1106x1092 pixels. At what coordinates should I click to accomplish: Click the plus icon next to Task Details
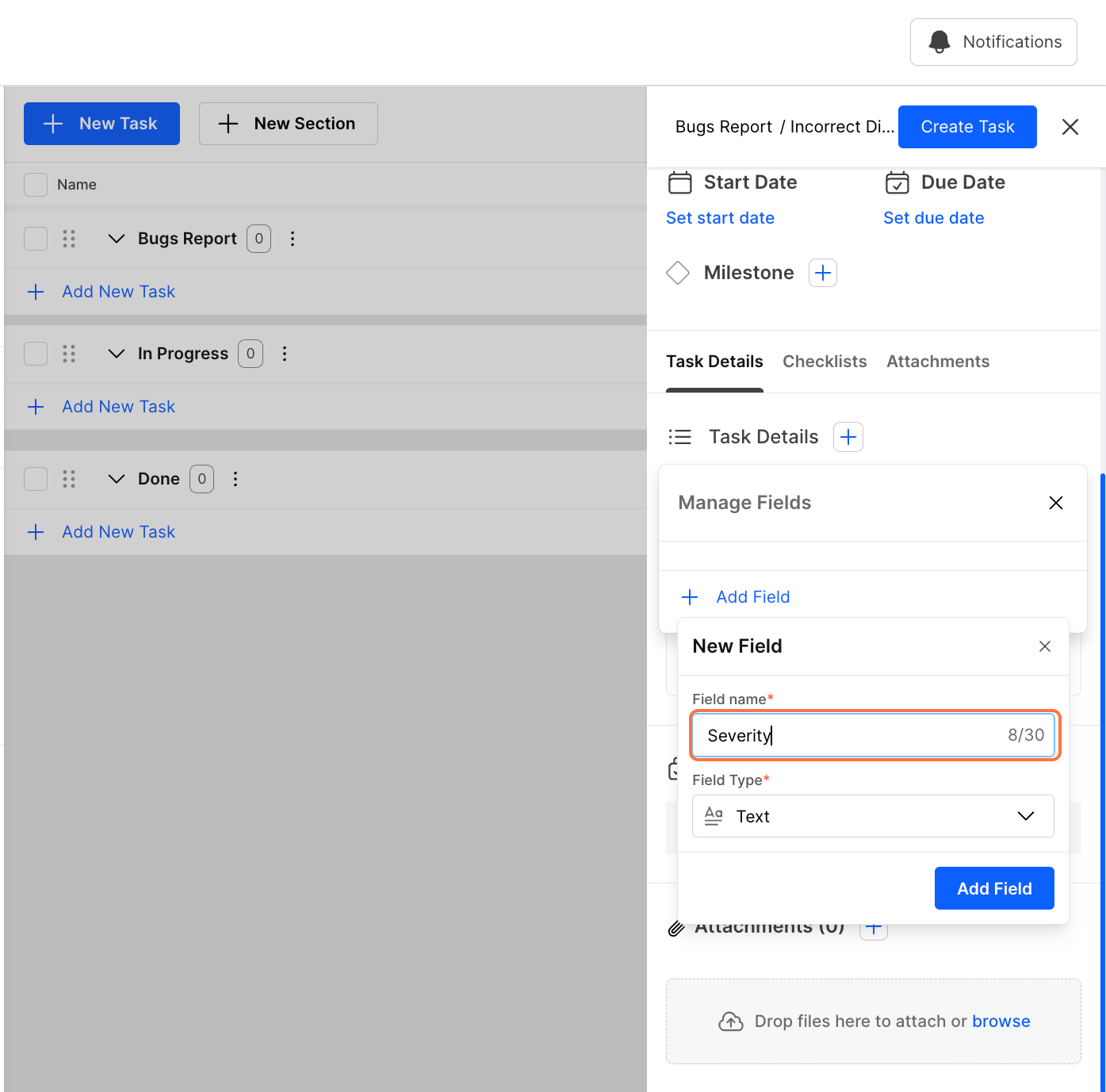tap(848, 437)
